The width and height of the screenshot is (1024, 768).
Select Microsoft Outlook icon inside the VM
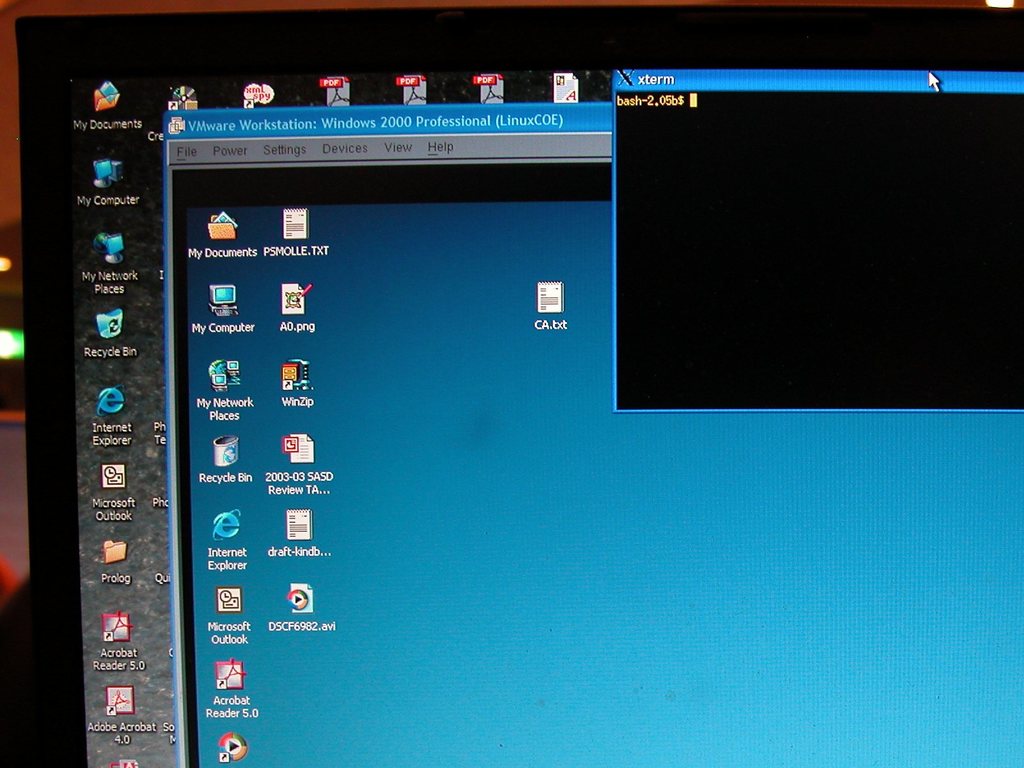click(x=229, y=600)
